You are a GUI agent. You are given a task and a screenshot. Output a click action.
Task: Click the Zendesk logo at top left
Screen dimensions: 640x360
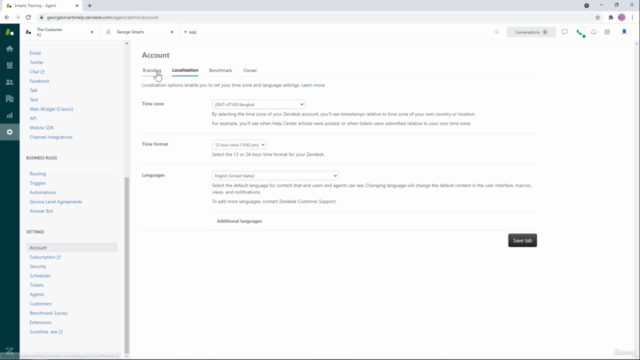[x=9, y=32]
